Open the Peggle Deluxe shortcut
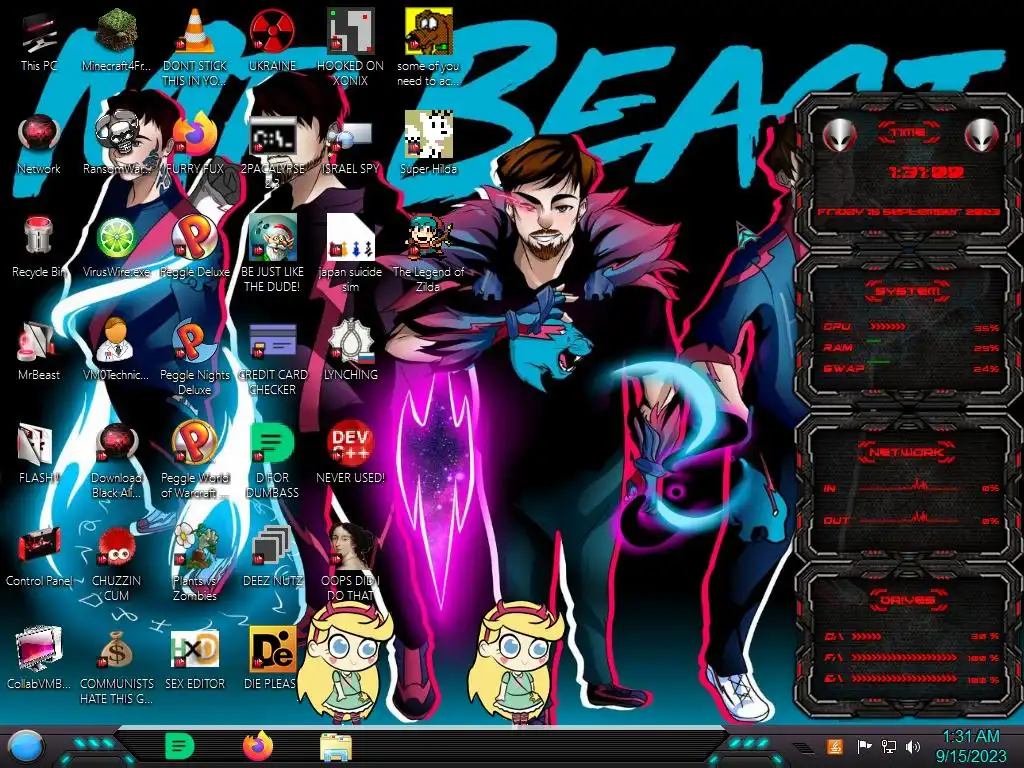The height and width of the screenshot is (768, 1024). coord(195,248)
